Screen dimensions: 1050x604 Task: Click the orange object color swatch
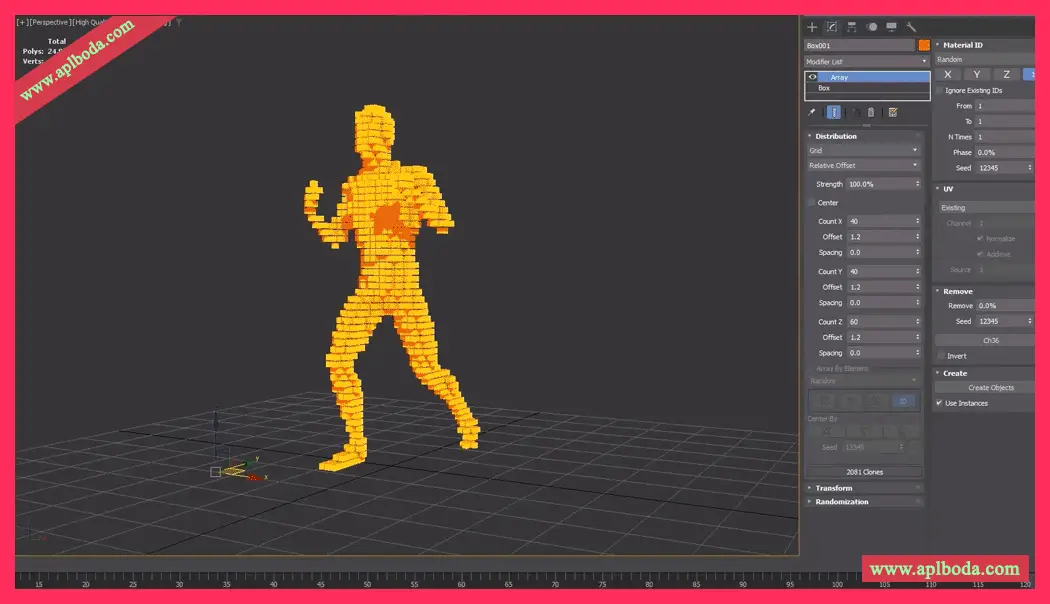[x=923, y=44]
